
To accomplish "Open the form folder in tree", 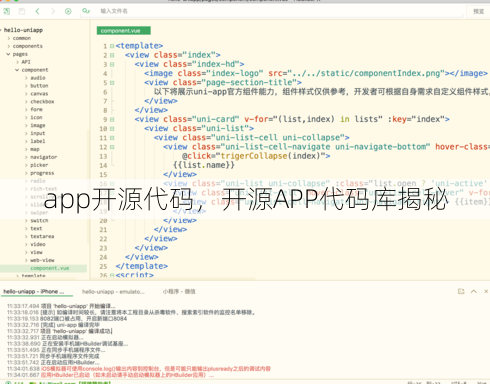I will 36,110.
